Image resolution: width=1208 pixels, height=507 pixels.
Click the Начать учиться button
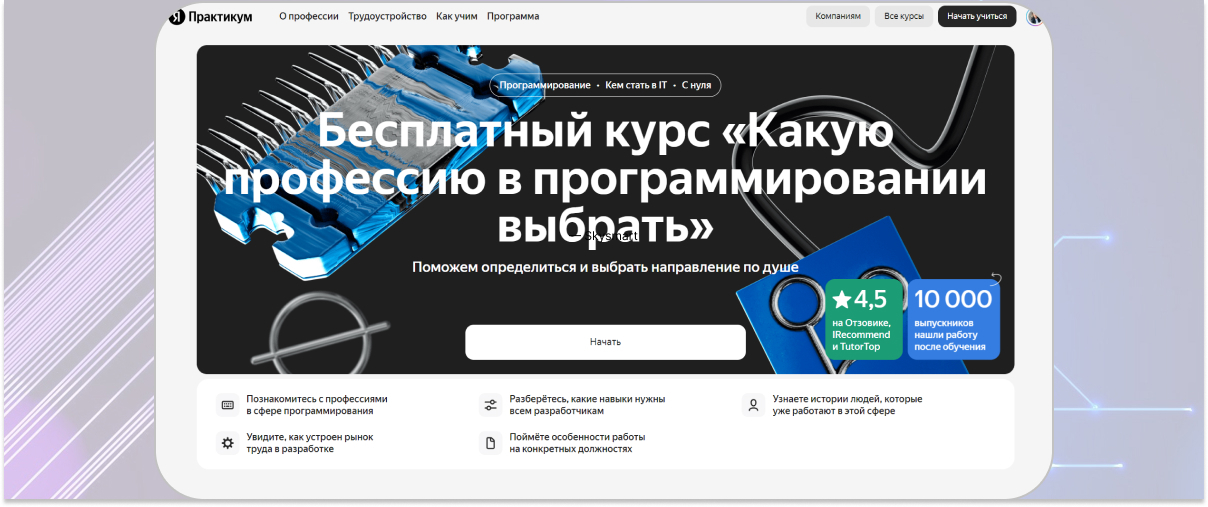pyautogui.click(x=977, y=16)
